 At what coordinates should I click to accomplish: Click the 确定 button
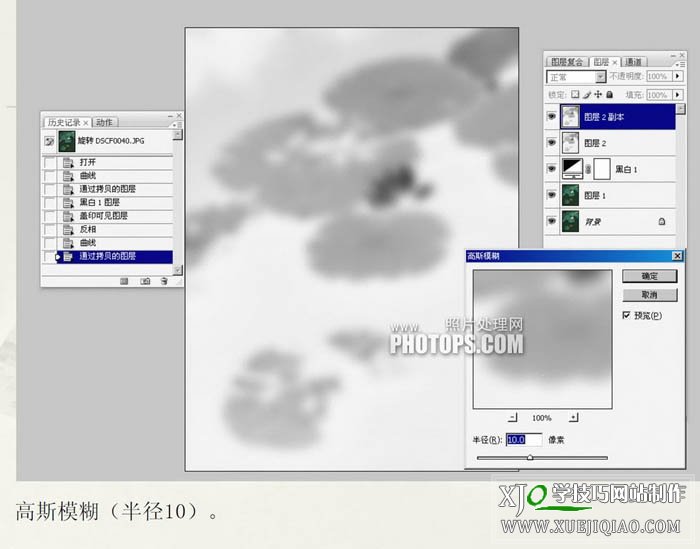[x=650, y=276]
